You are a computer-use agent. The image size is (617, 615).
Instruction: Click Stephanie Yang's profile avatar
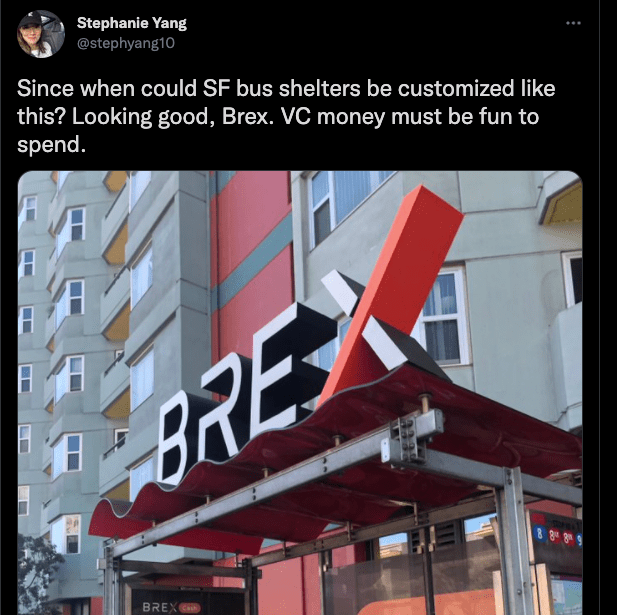[x=41, y=34]
